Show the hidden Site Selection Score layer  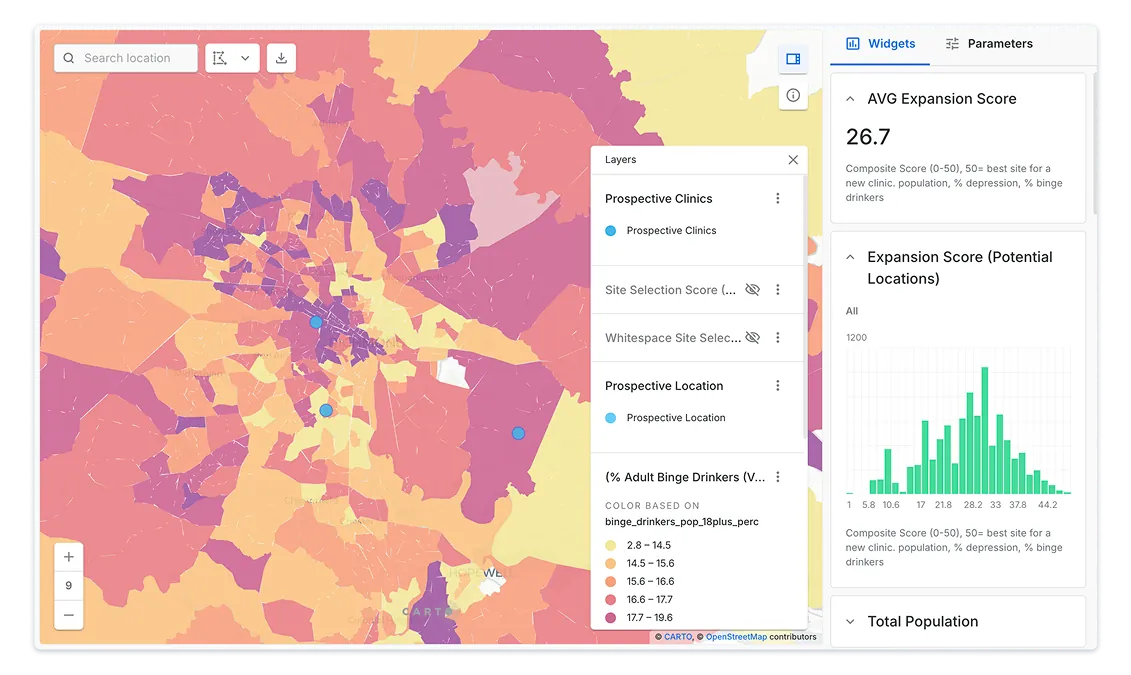click(x=752, y=290)
